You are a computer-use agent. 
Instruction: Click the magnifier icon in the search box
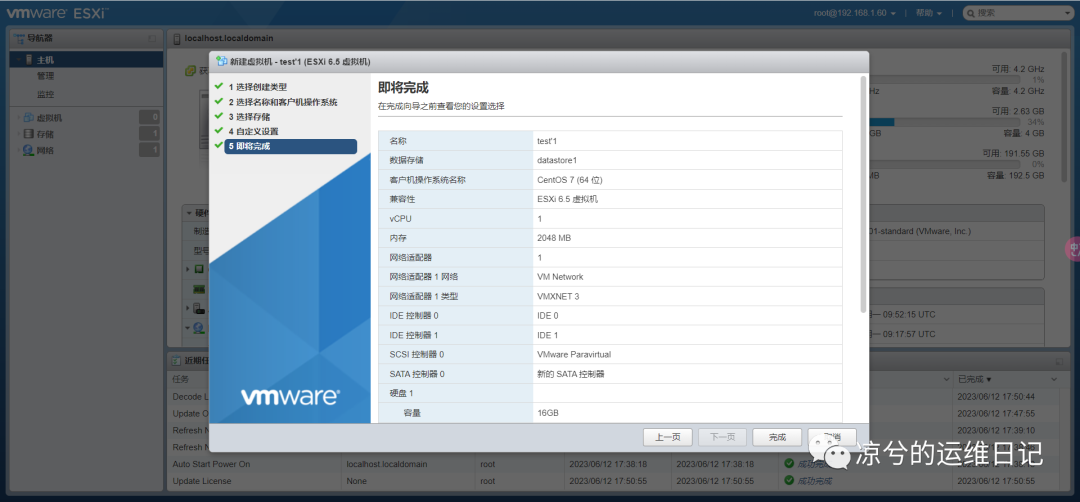tap(971, 13)
